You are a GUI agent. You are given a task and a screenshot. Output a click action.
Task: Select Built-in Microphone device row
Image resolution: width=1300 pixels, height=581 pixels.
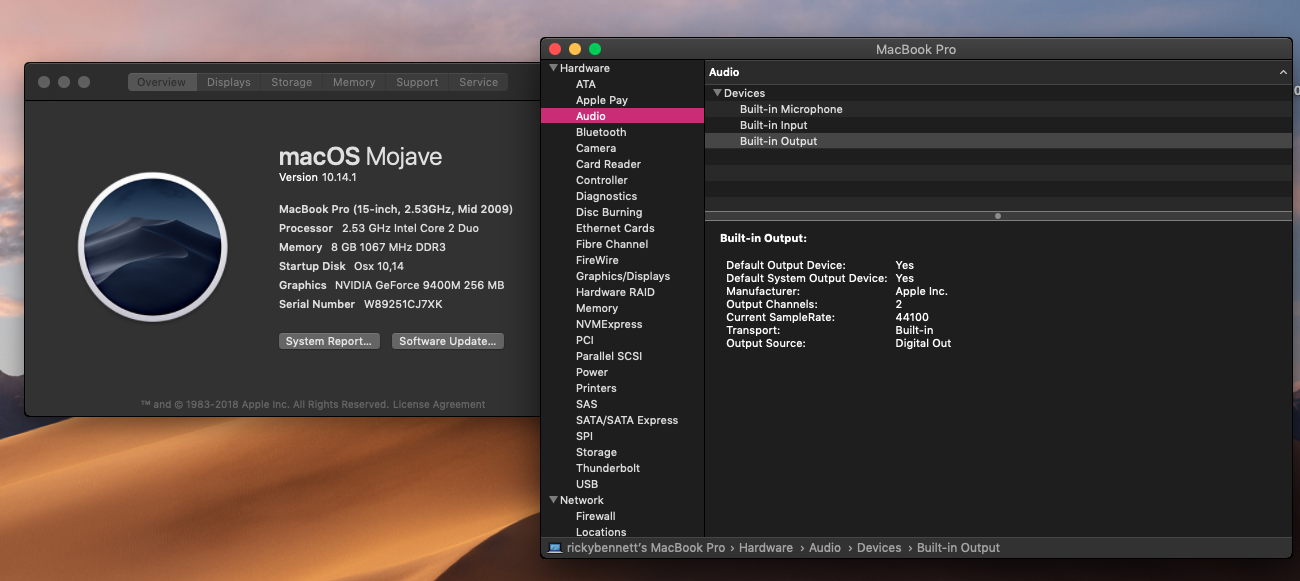[x=791, y=109]
